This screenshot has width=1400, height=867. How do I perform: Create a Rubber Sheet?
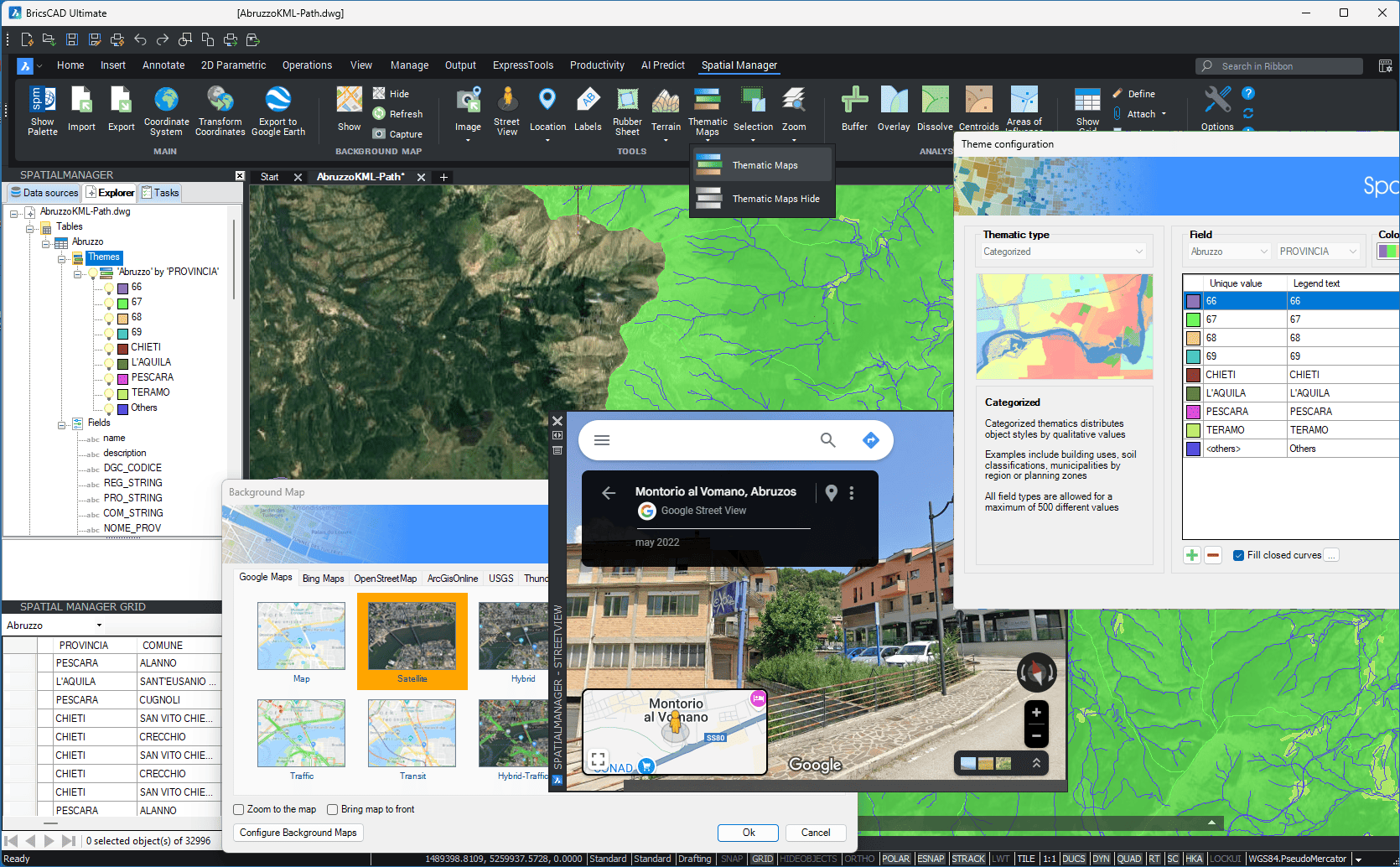point(627,111)
